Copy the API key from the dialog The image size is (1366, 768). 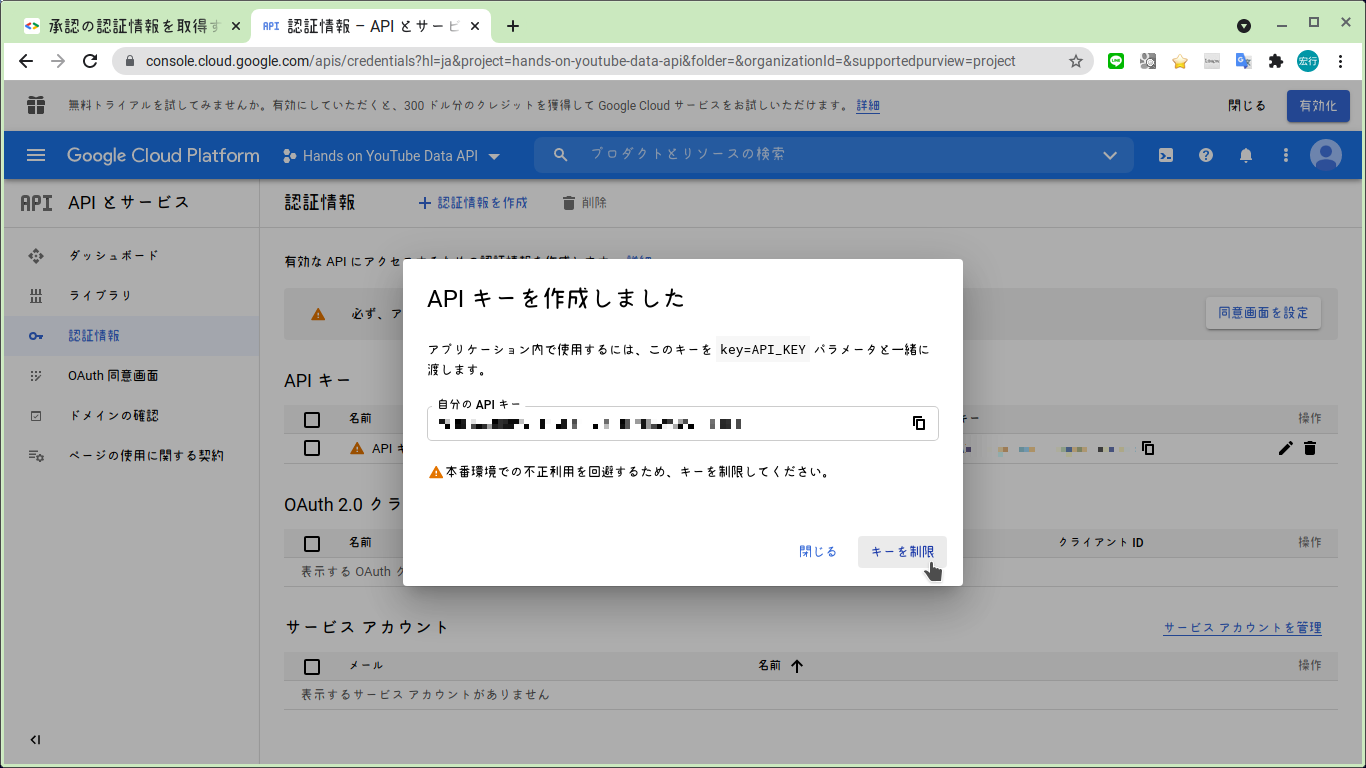tap(919, 423)
